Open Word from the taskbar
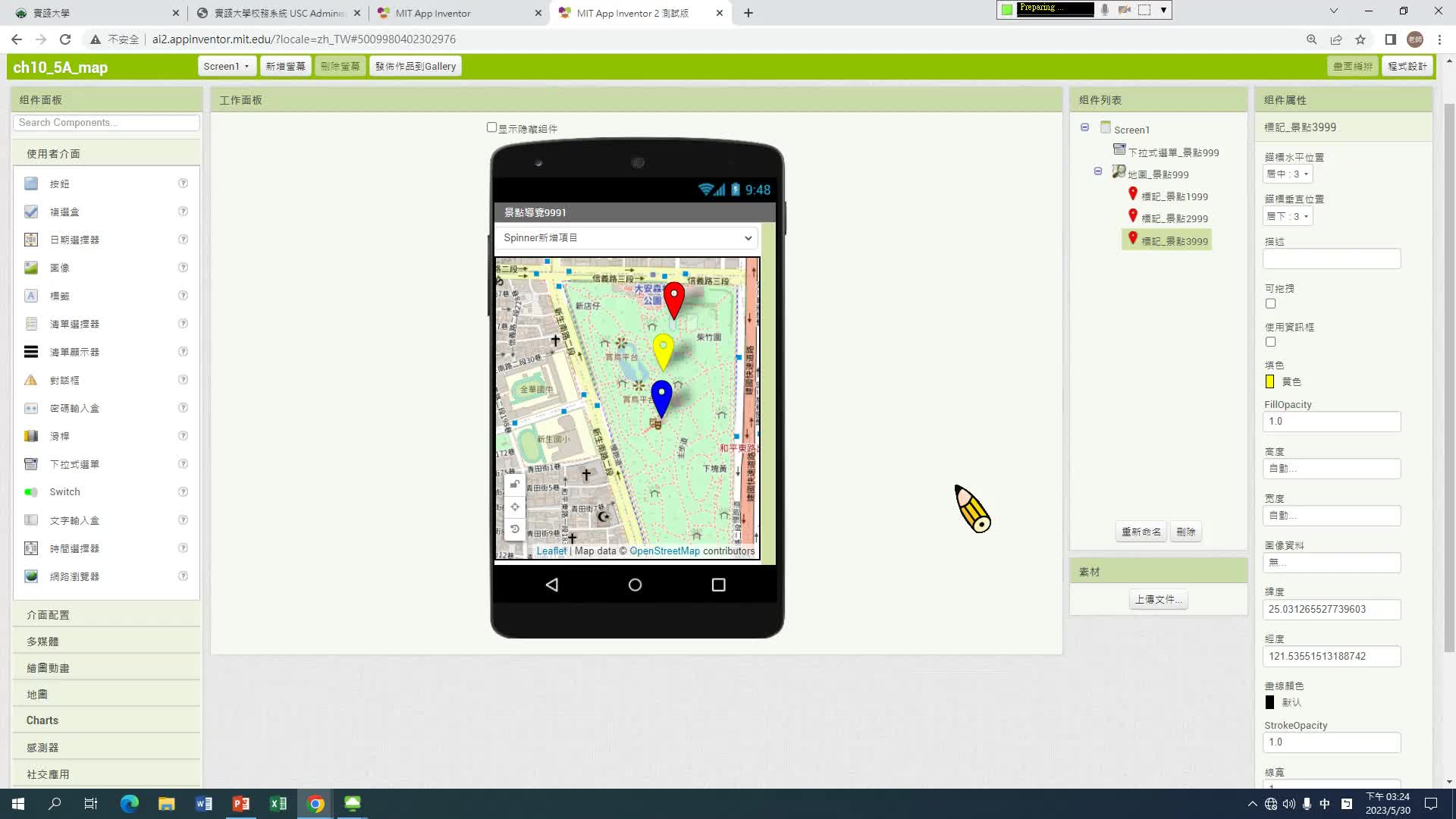 pos(203,804)
